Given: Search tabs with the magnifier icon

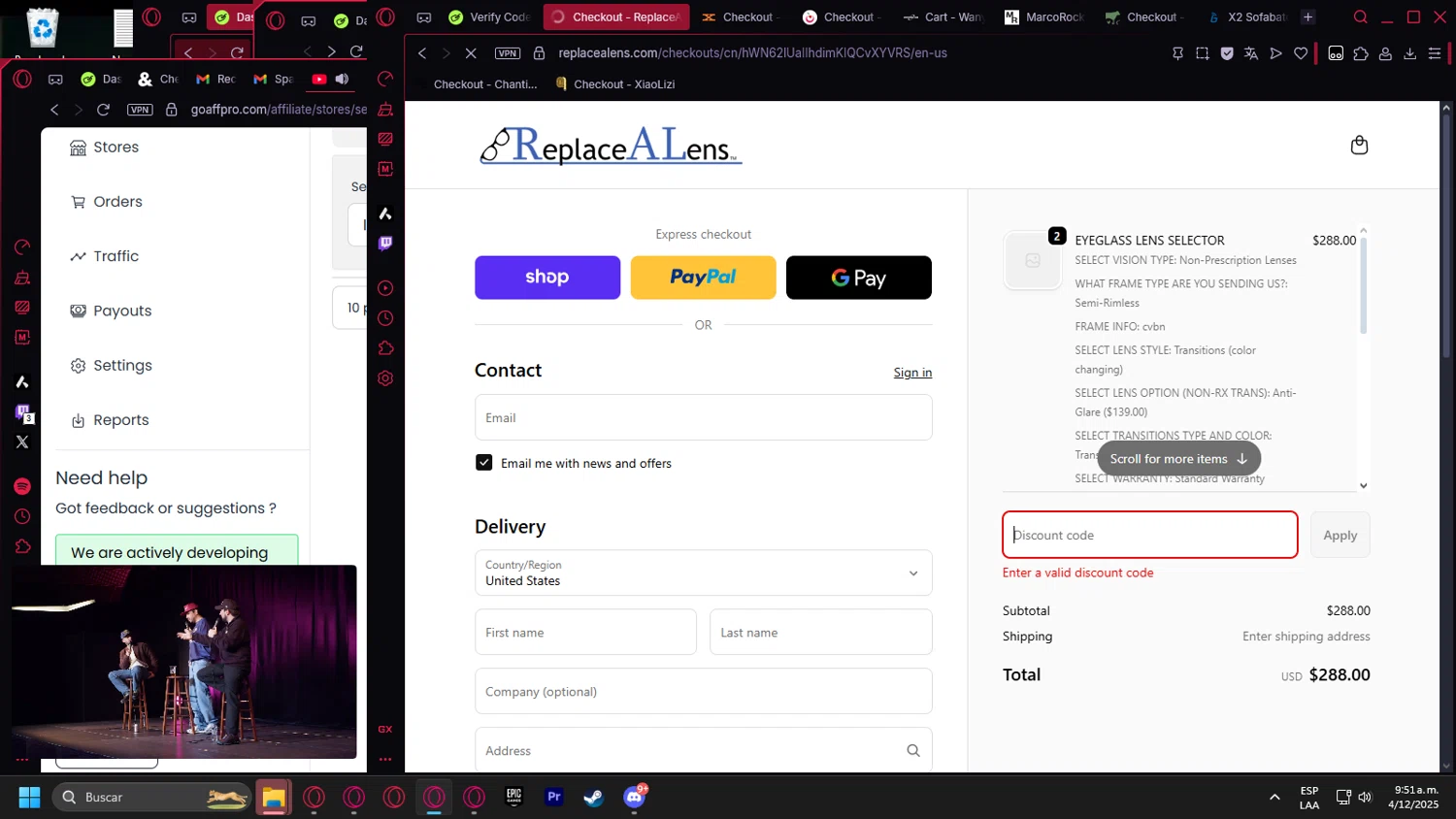Looking at the screenshot, I should click(x=1361, y=17).
